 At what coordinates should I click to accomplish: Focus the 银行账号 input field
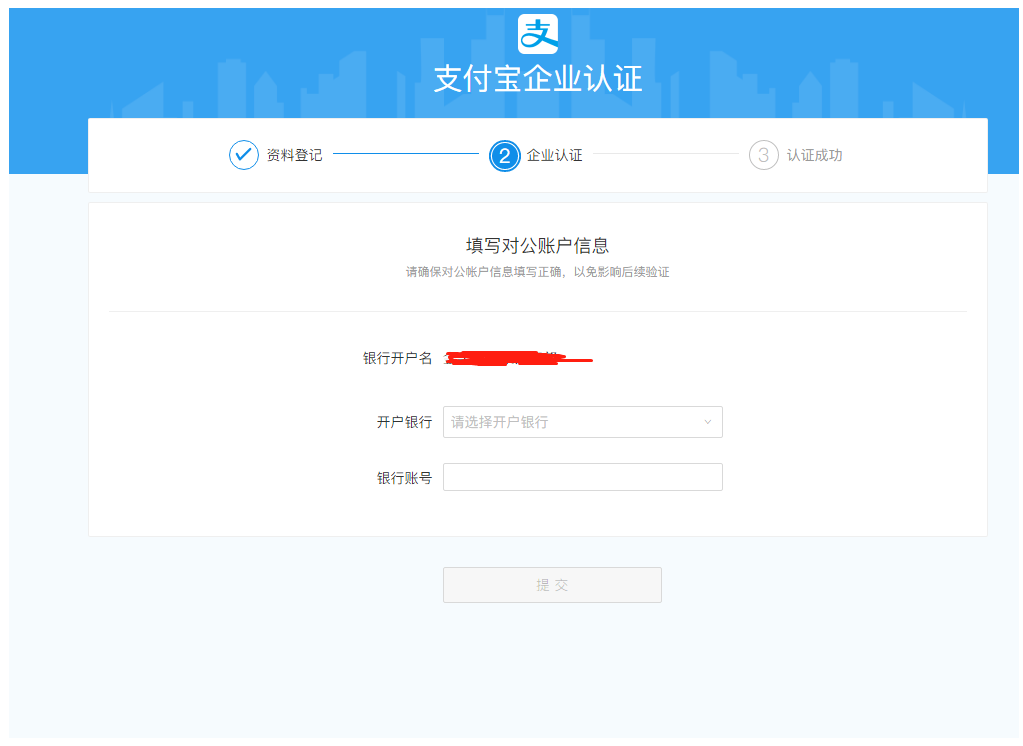coord(582,477)
